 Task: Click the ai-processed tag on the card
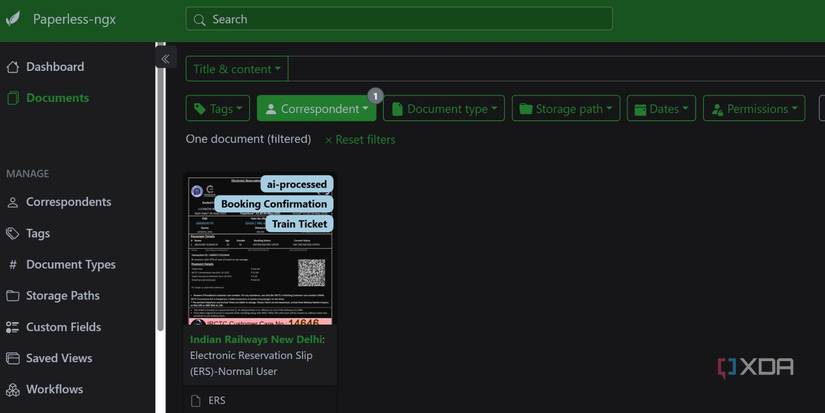click(297, 184)
